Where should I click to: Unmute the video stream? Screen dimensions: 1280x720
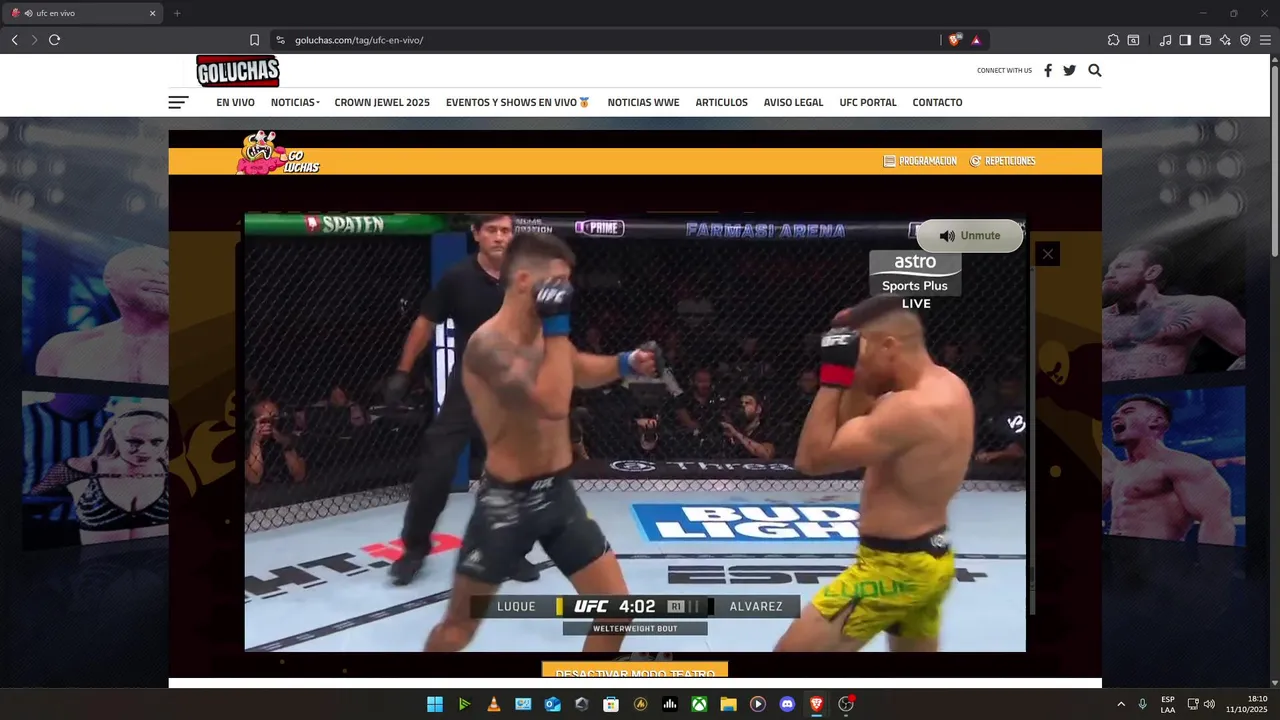970,236
